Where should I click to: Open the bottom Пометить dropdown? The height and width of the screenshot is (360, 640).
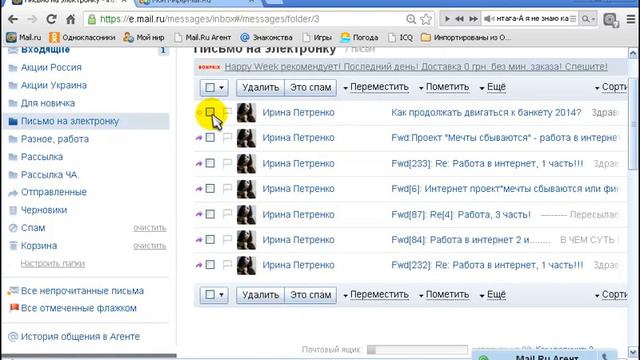point(444,295)
